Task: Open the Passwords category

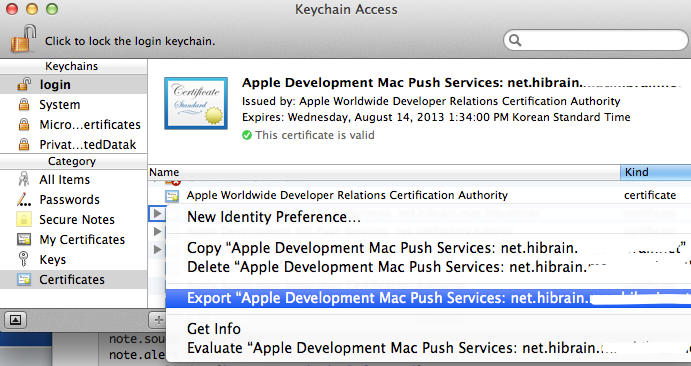Action: click(74, 200)
